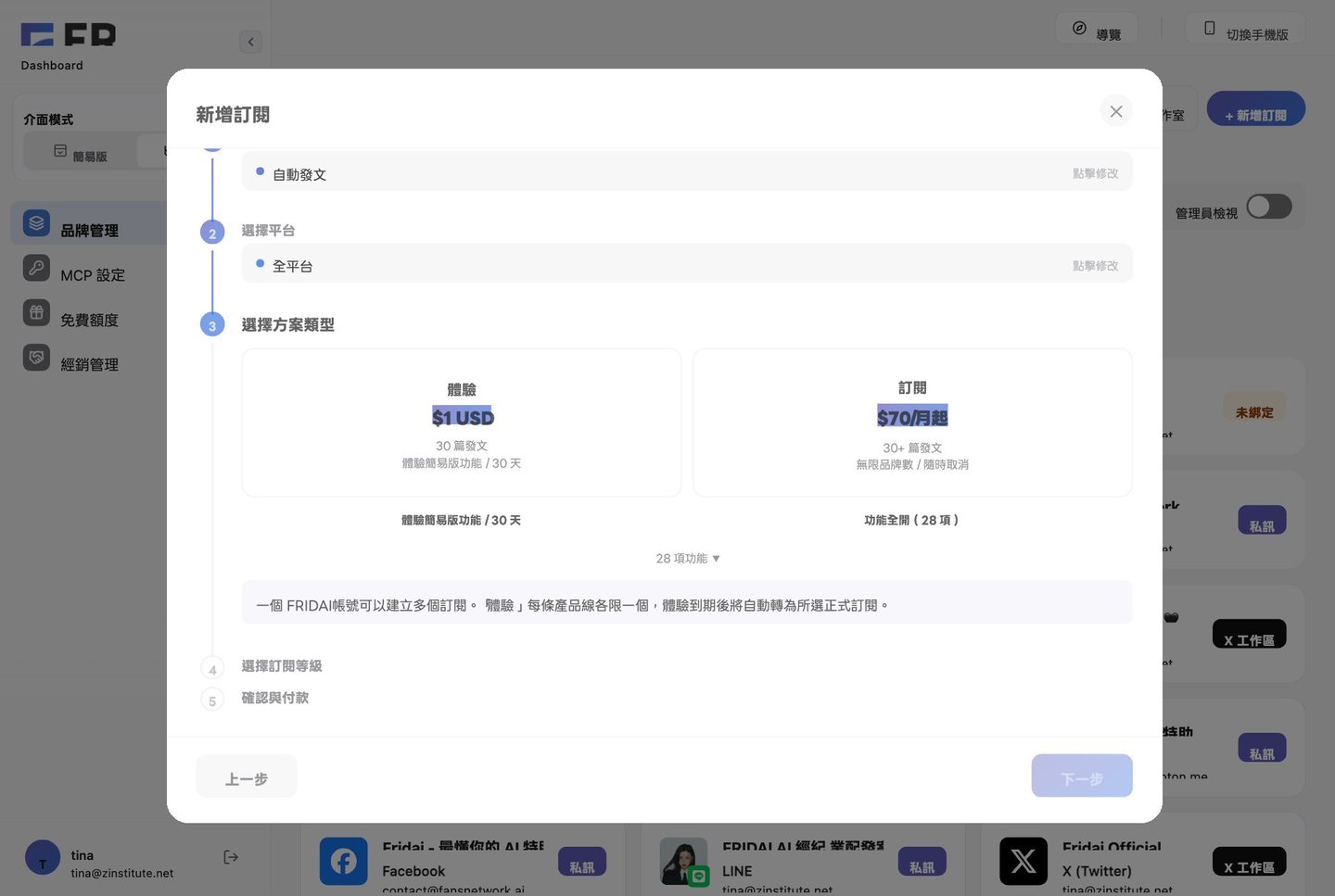Click the logout icon next to tina

tap(231, 857)
